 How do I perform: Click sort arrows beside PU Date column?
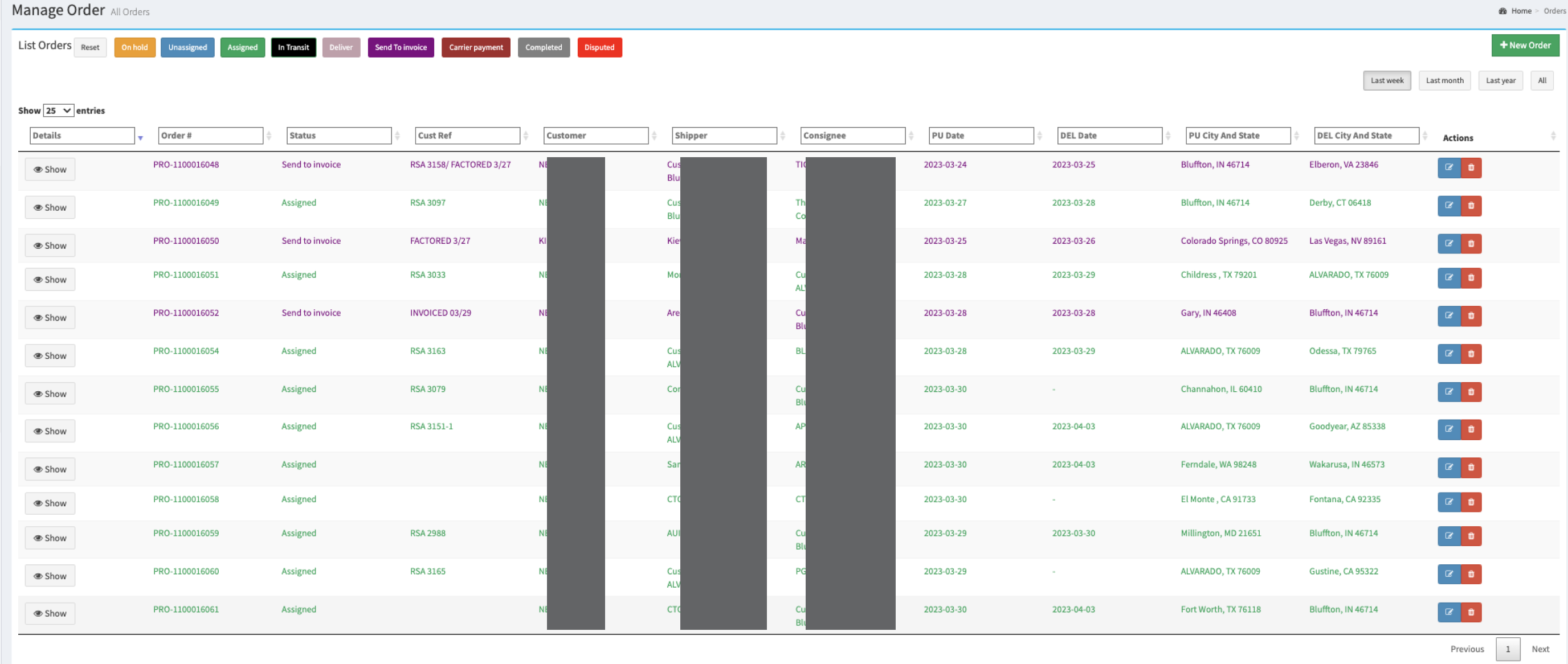1040,136
